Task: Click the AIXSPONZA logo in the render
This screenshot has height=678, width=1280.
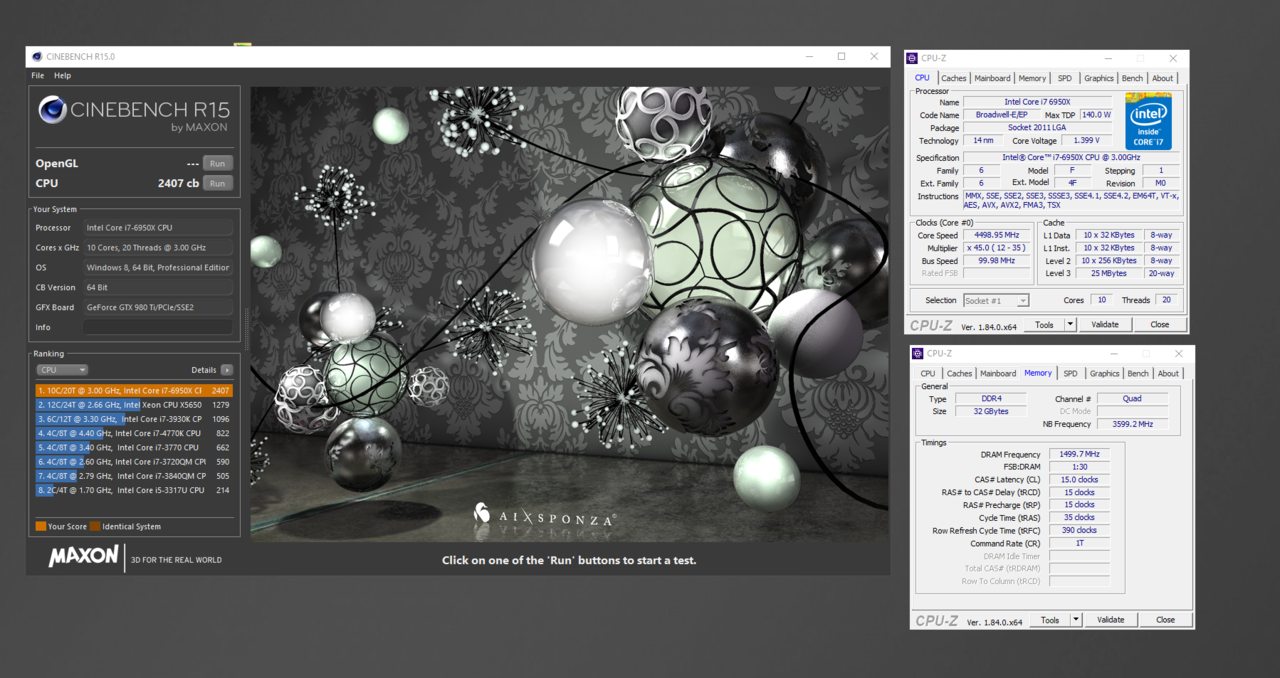Action: tap(545, 517)
